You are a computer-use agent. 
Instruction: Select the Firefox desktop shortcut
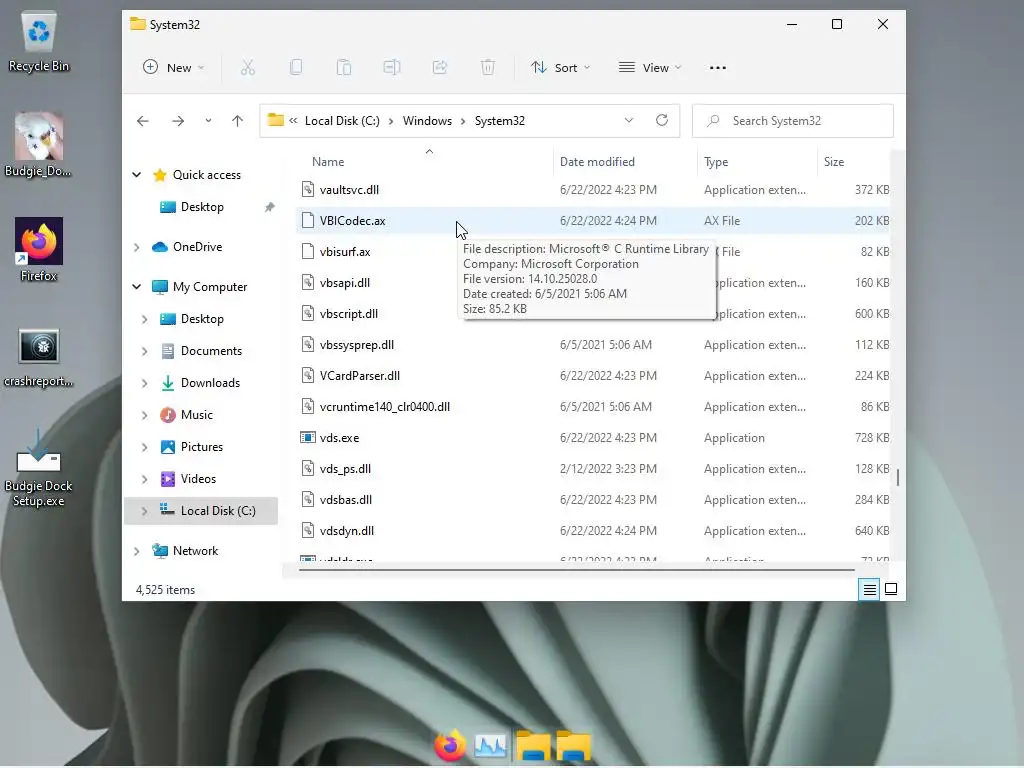tap(39, 249)
